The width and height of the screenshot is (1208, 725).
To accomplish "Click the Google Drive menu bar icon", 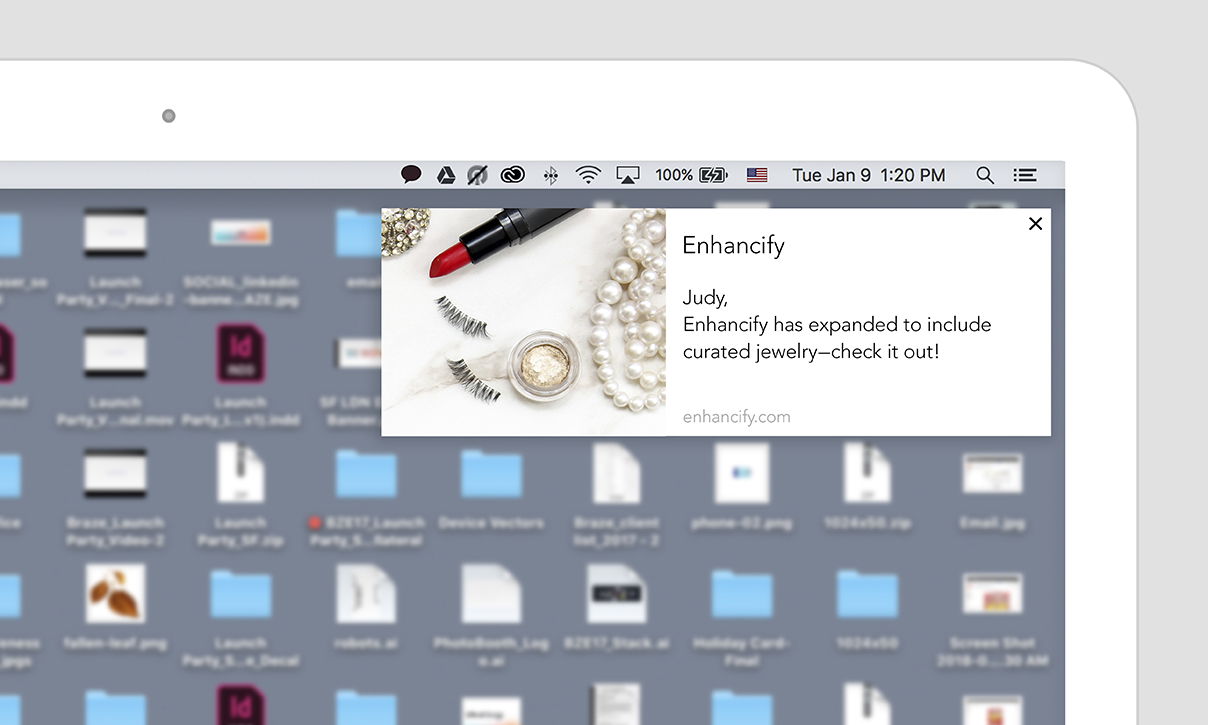I will tap(446, 175).
